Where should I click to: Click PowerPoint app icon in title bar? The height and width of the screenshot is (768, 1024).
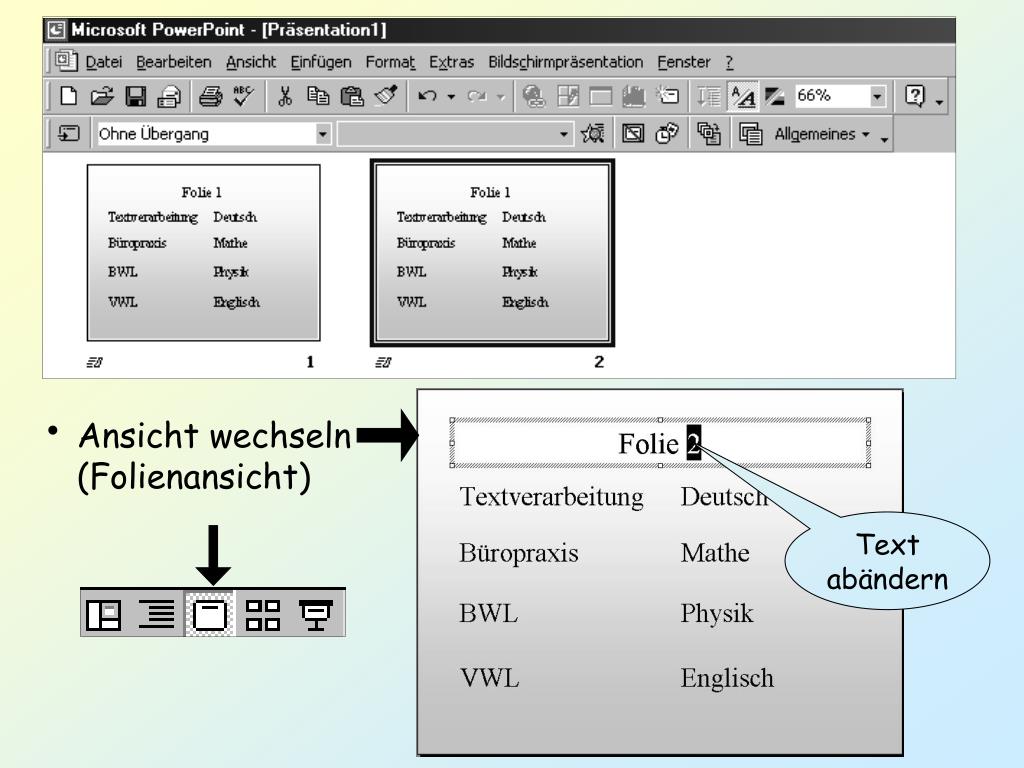point(57,30)
